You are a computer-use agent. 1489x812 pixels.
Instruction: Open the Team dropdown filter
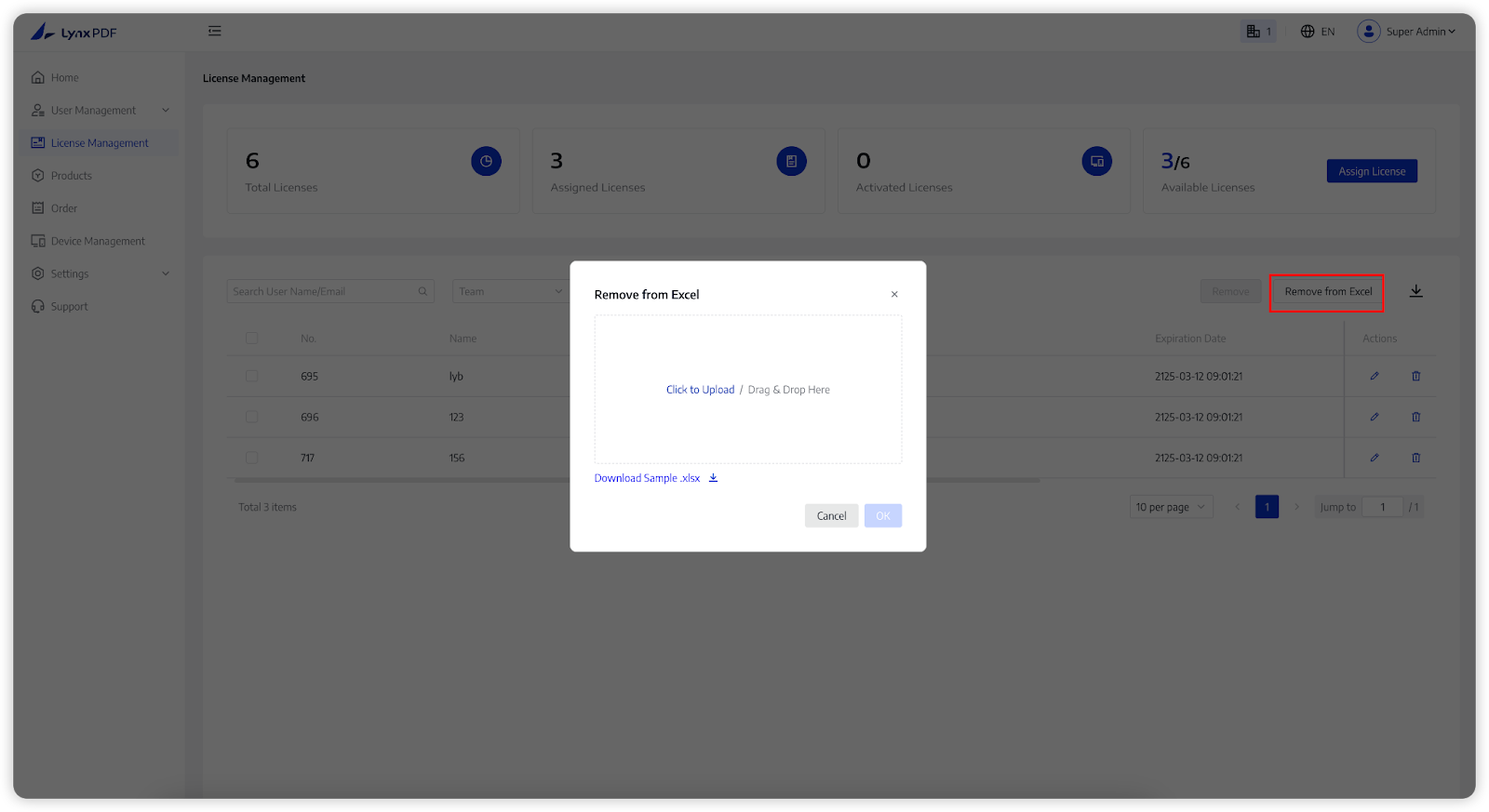tap(510, 291)
